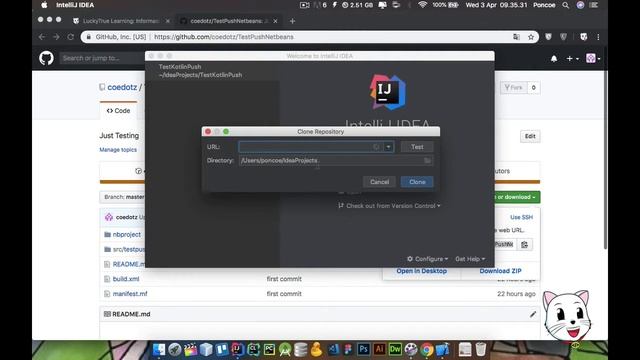
Task: Open the directory browse folder icon
Action: click(427, 161)
